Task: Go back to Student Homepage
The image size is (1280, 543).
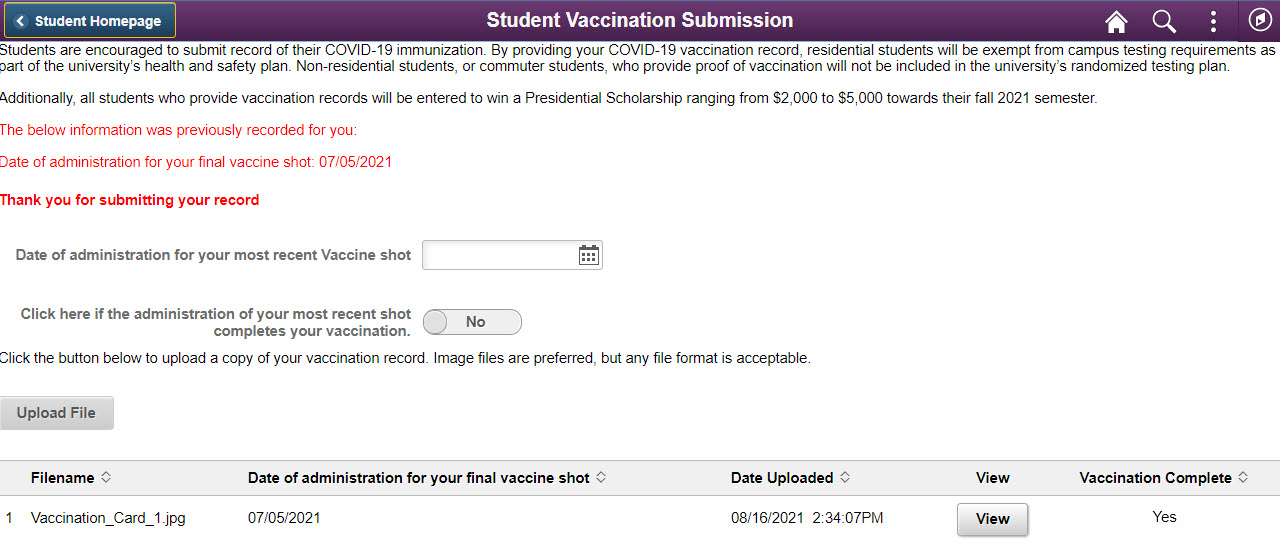Action: [x=89, y=21]
